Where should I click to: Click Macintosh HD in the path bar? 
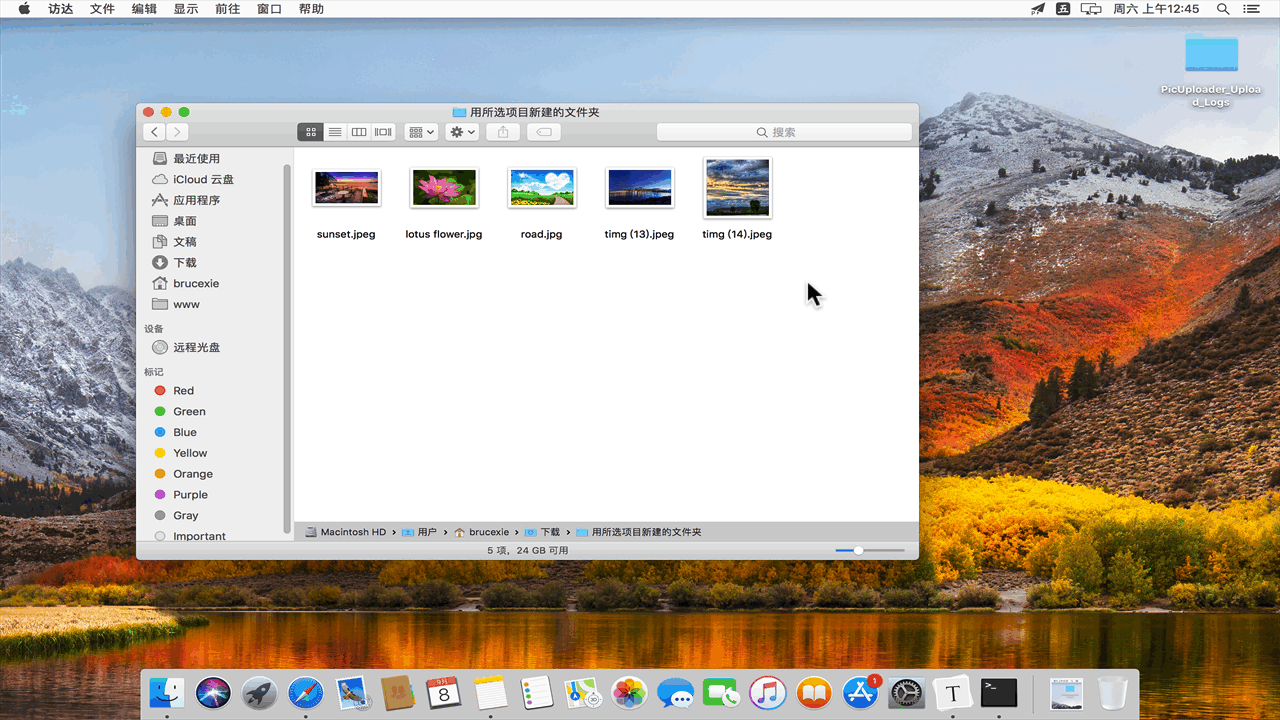point(352,531)
